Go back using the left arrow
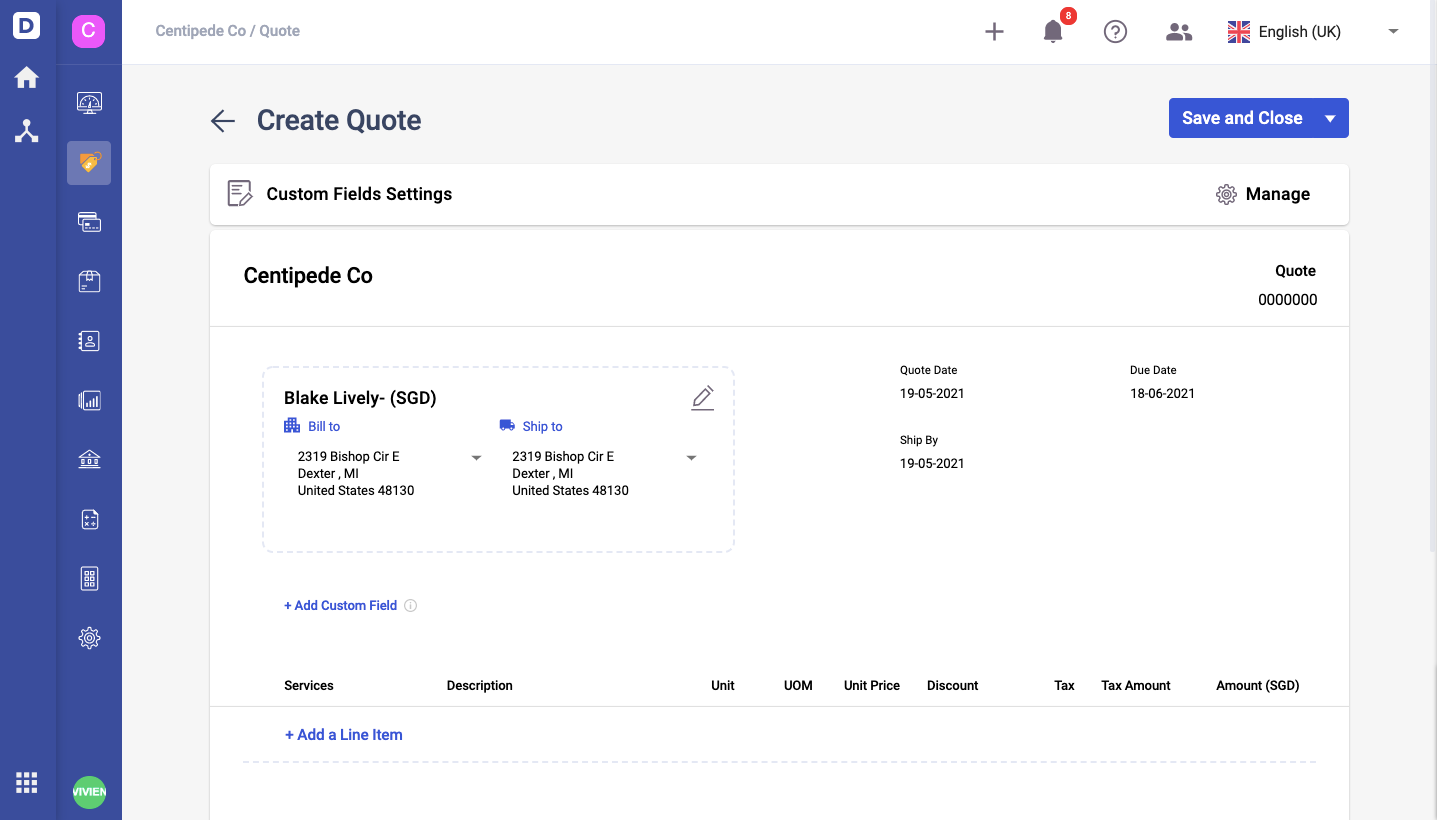This screenshot has width=1437, height=820. click(x=222, y=121)
